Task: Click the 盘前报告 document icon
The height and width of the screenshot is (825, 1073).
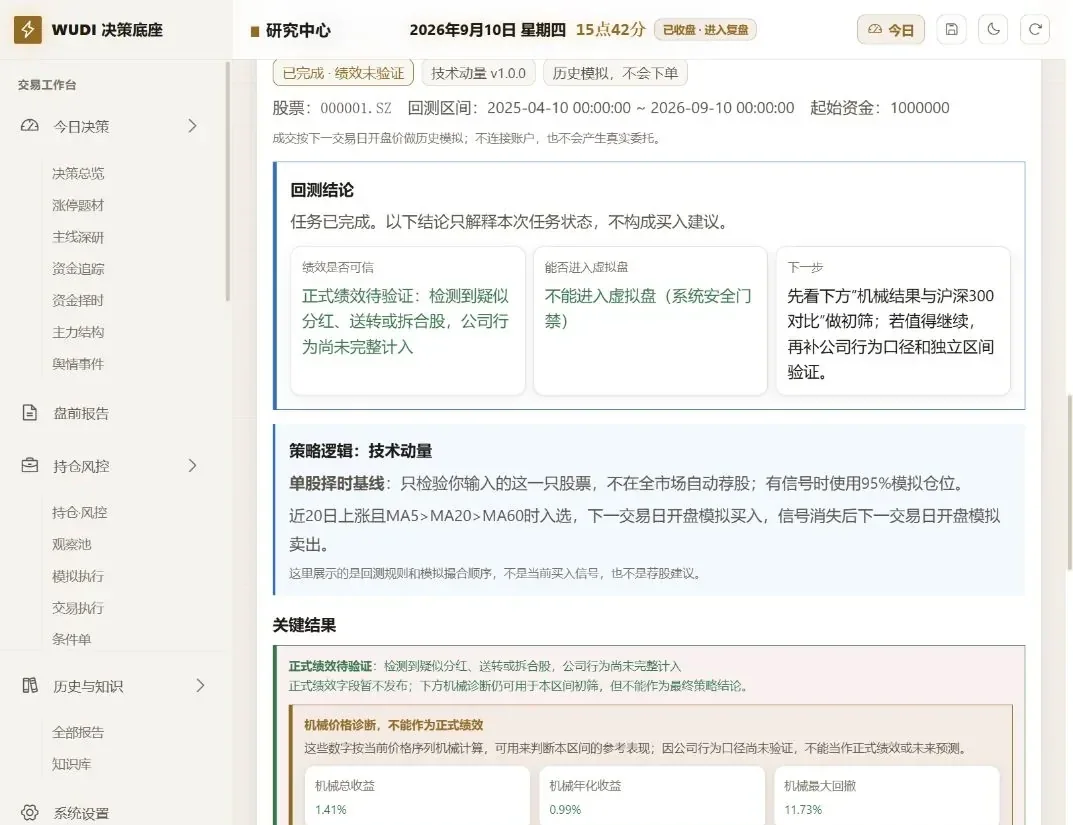Action: [x=29, y=412]
